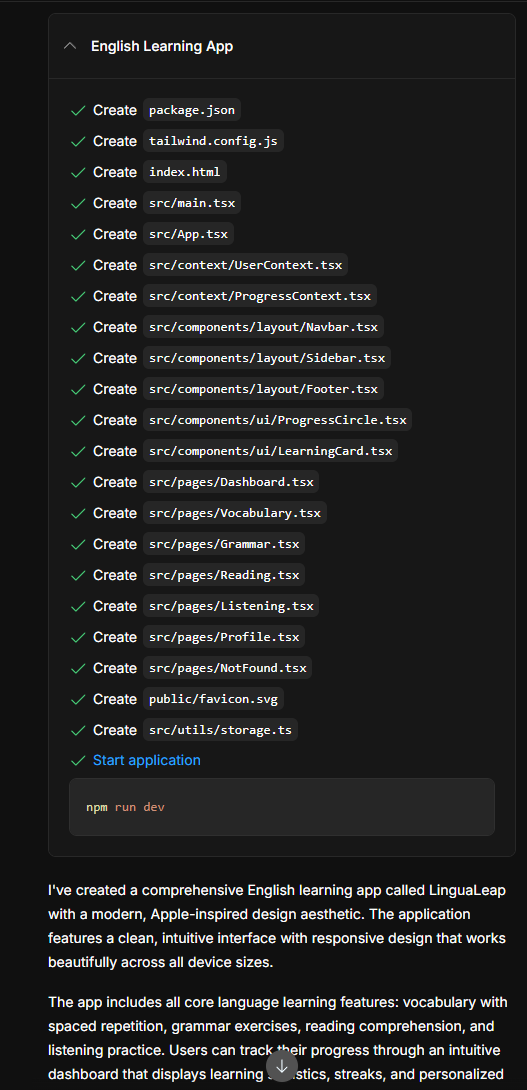Image resolution: width=527 pixels, height=1090 pixels.
Task: Open src/components/layout/Sidebar.tsx chip
Action: coord(267,358)
